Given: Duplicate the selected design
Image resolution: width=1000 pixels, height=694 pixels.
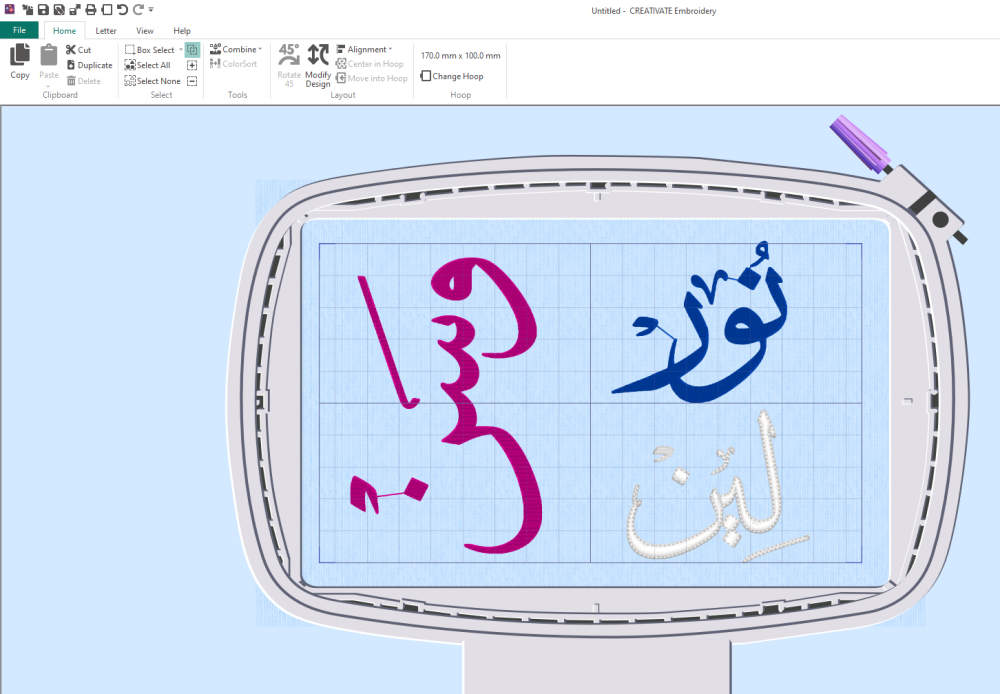Looking at the screenshot, I should [x=88, y=65].
